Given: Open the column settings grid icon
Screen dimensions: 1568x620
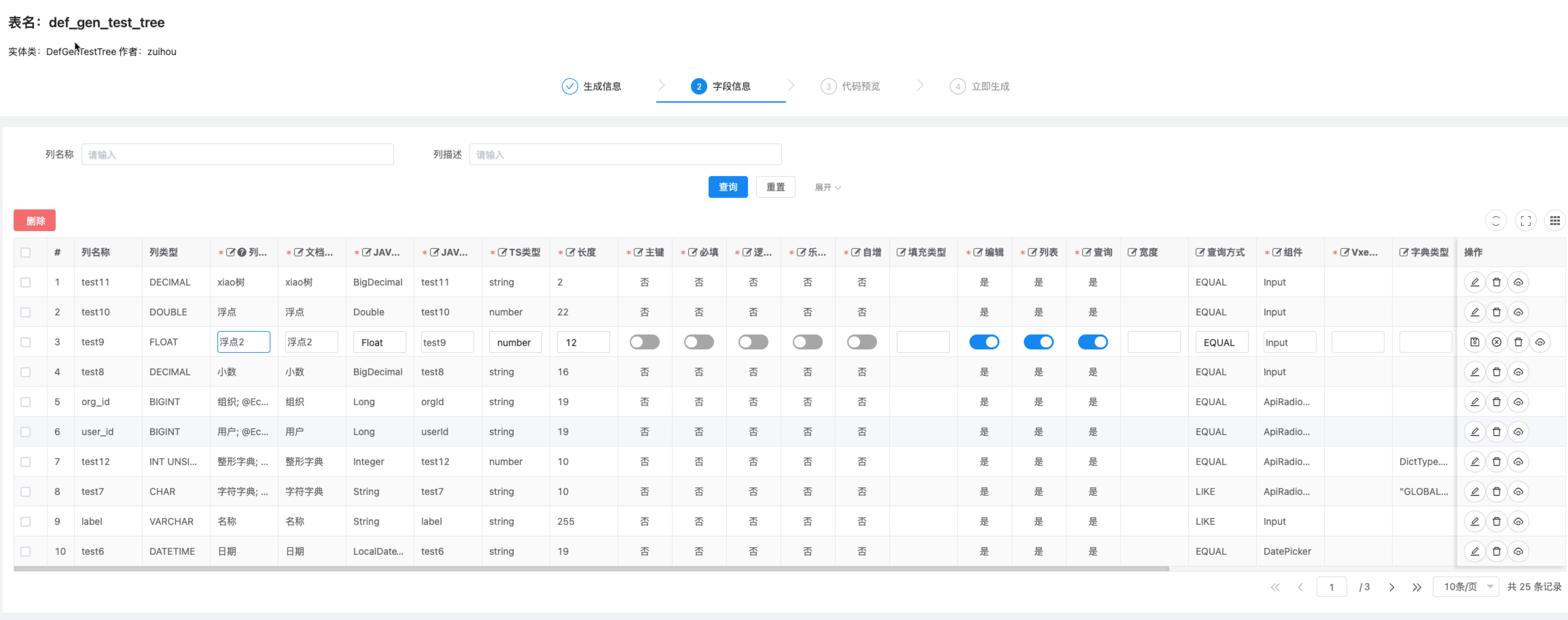Looking at the screenshot, I should click(1555, 221).
